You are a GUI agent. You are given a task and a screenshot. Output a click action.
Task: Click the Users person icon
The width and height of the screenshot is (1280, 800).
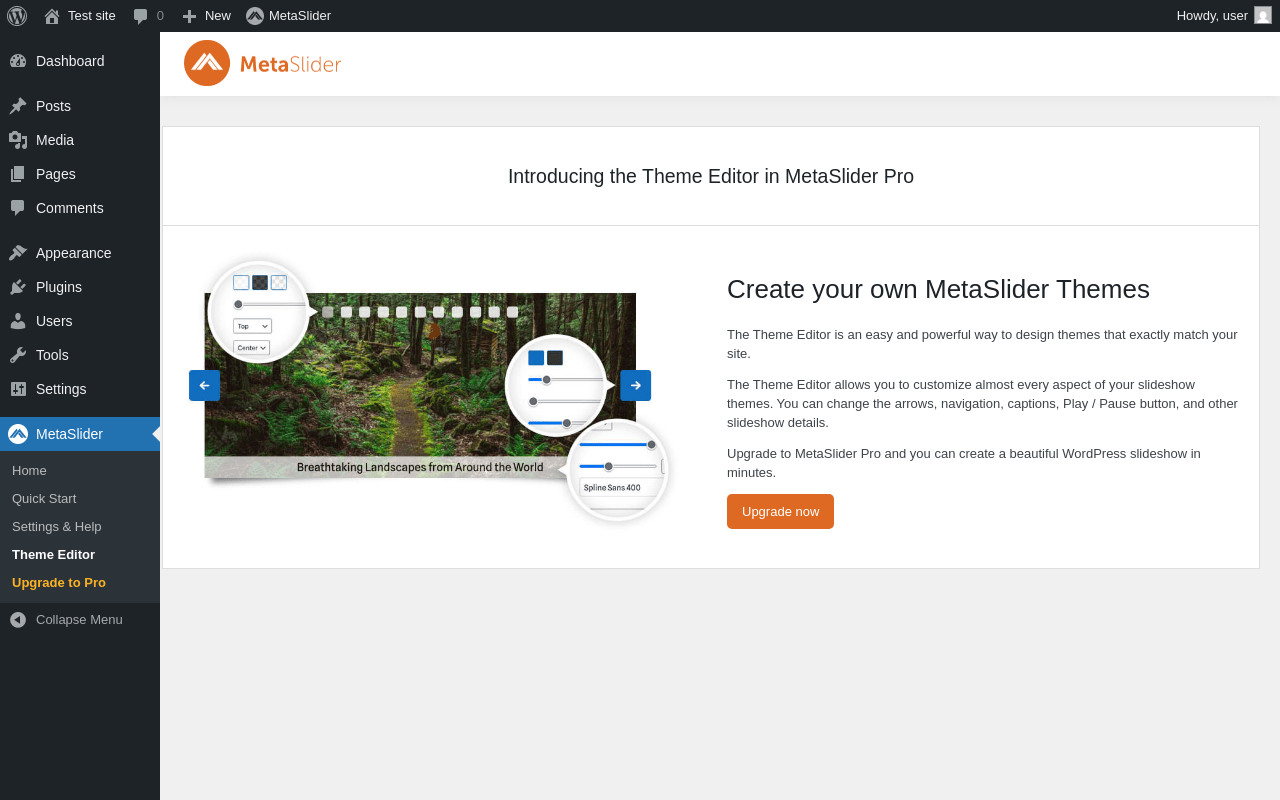tap(18, 321)
